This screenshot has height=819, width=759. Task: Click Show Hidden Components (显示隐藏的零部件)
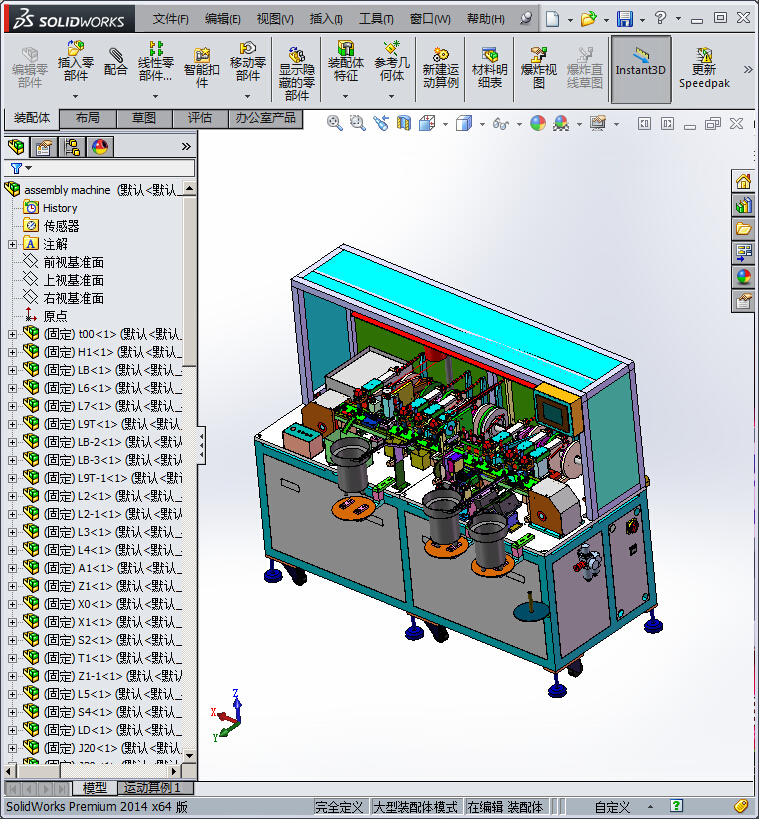(x=297, y=73)
